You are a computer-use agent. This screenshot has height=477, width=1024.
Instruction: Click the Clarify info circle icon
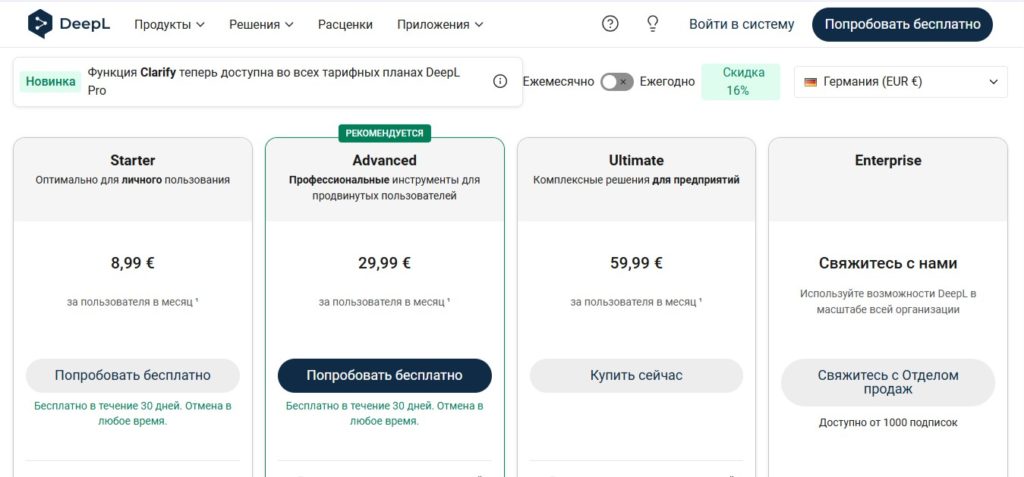pyautogui.click(x=500, y=82)
